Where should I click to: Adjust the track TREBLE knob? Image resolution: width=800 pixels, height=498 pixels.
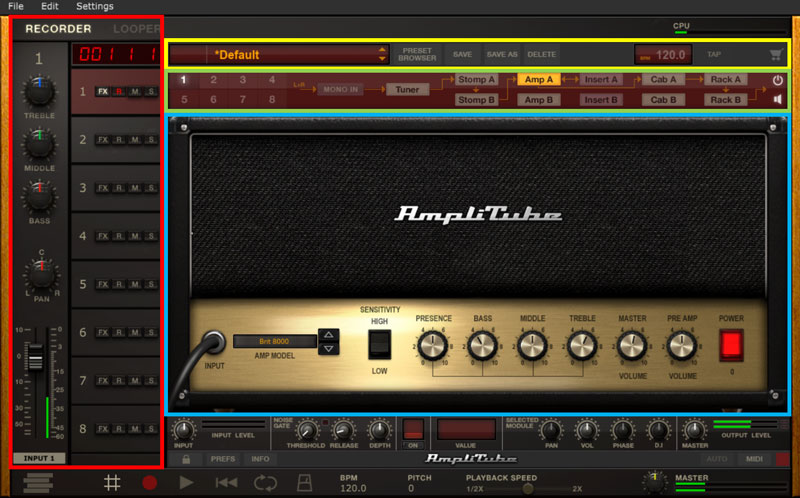point(39,91)
